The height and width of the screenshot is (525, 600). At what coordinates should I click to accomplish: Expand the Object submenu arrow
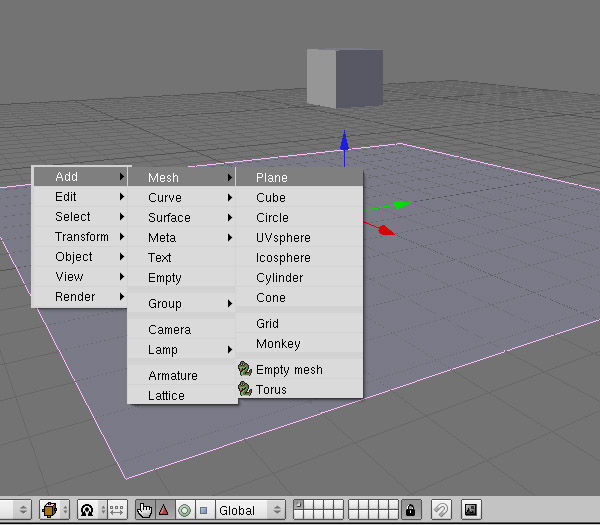122,256
